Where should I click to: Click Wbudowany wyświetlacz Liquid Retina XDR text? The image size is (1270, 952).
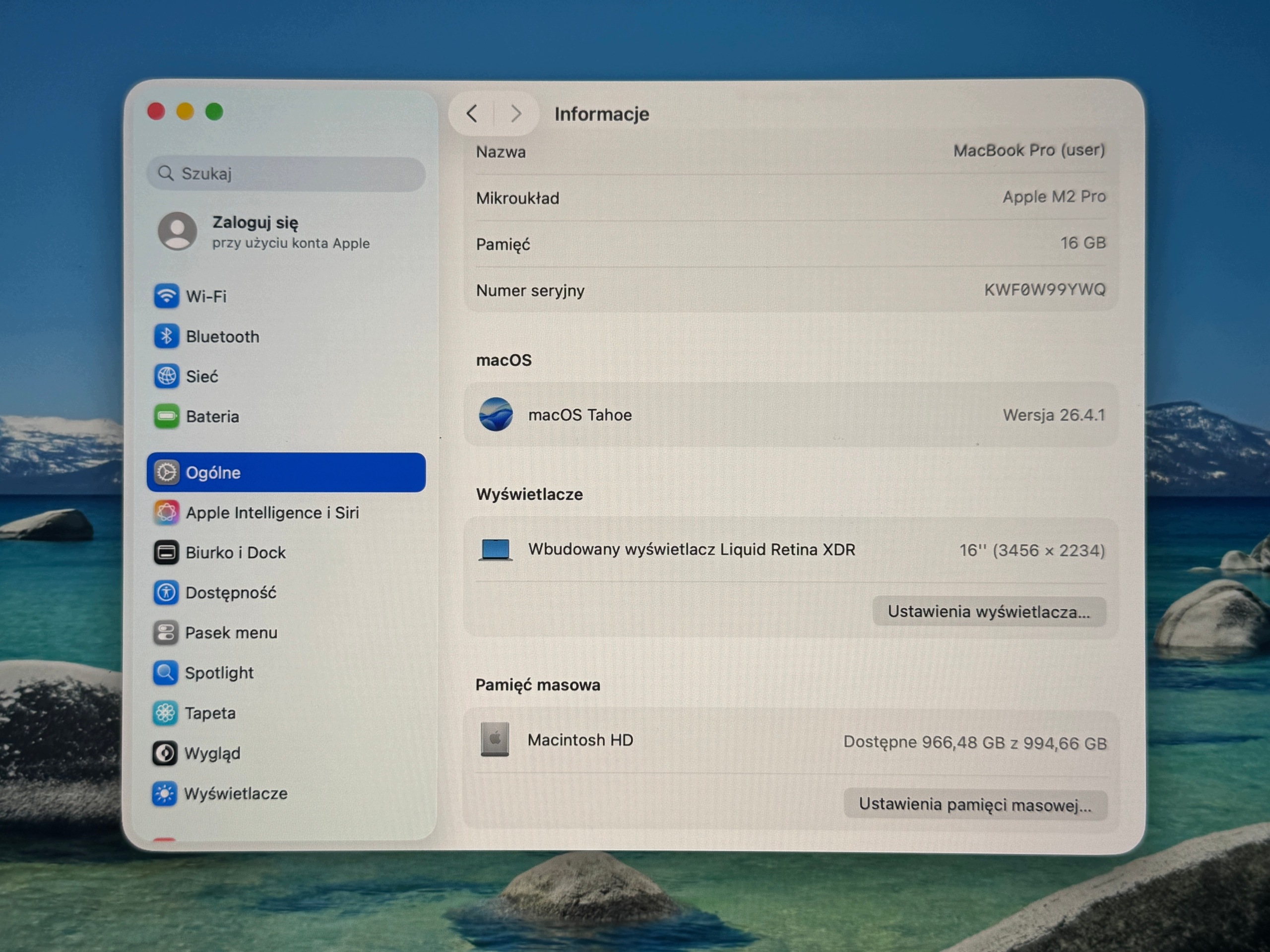[x=692, y=550]
